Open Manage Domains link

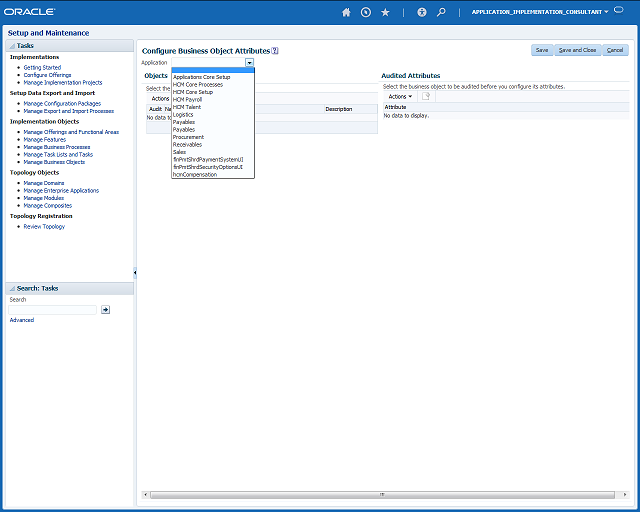pyautogui.click(x=44, y=183)
